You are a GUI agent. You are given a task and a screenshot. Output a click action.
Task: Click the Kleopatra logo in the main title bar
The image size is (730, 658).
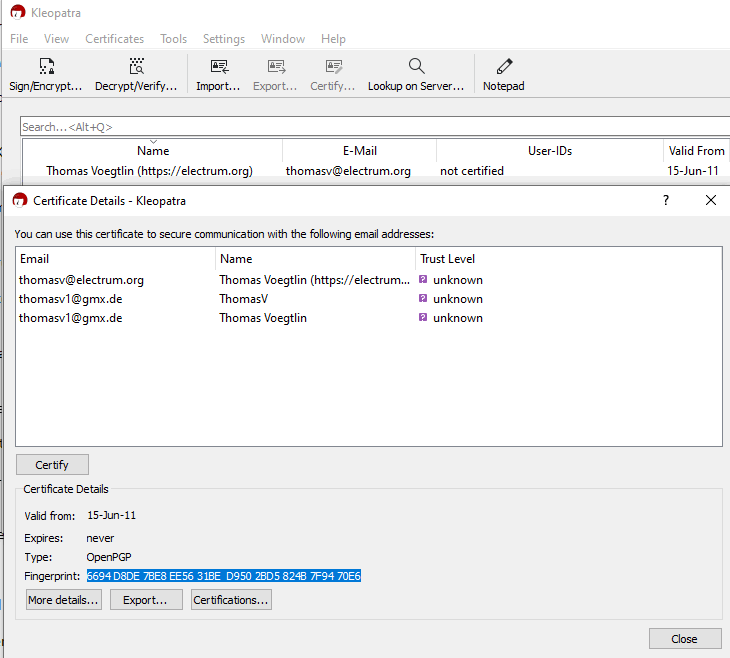[x=17, y=13]
